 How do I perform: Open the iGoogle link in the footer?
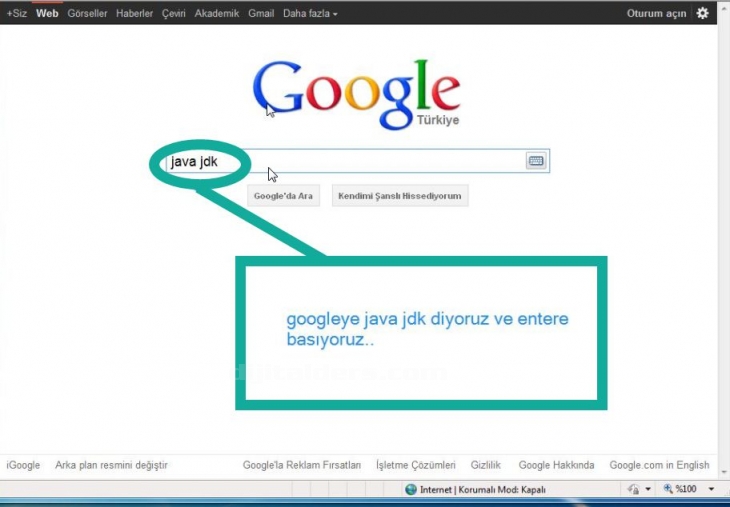(23, 465)
